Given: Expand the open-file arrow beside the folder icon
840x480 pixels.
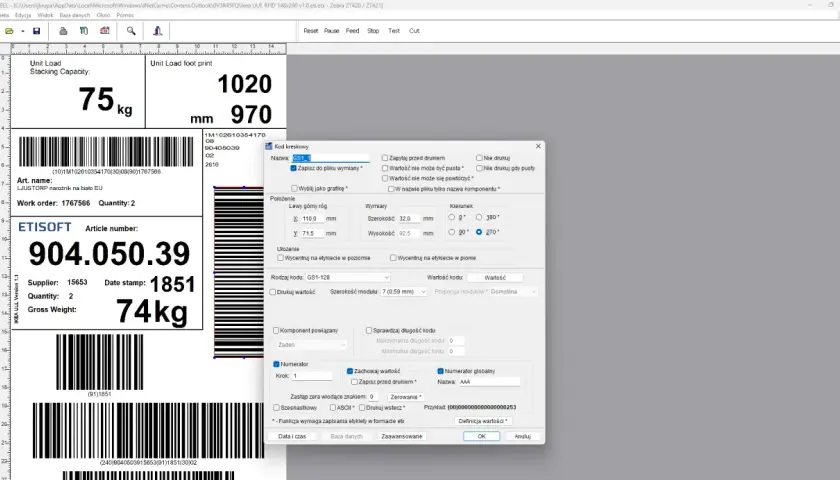Looking at the screenshot, I should pyautogui.click(x=22, y=31).
